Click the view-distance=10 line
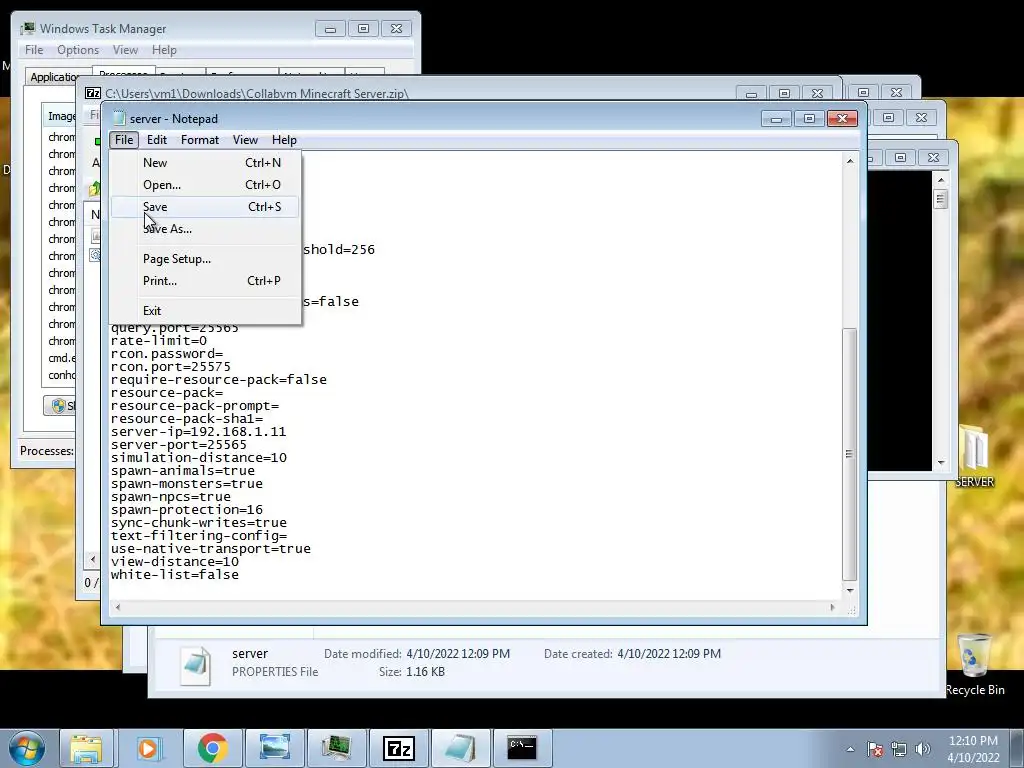1024x768 pixels. pyautogui.click(x=174, y=562)
